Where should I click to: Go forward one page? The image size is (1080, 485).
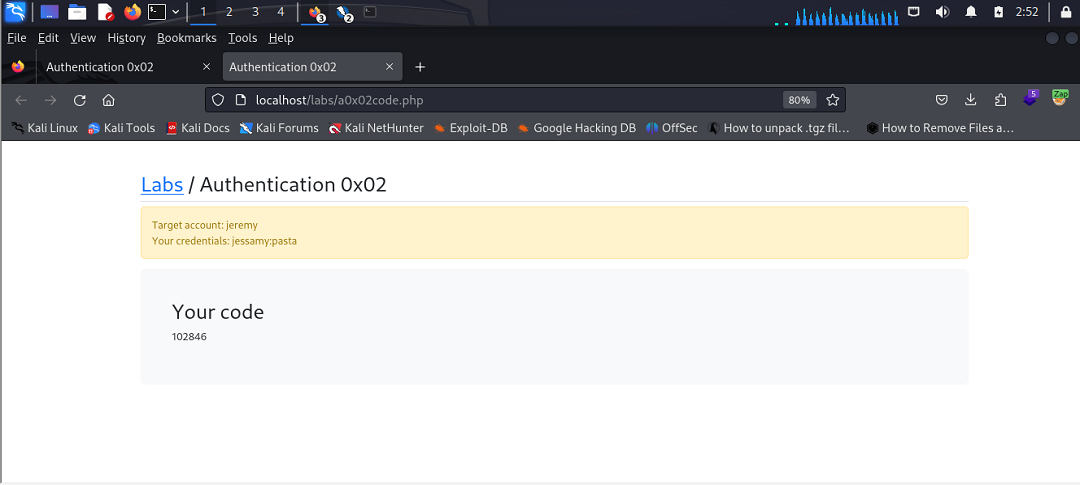pyautogui.click(x=50, y=100)
